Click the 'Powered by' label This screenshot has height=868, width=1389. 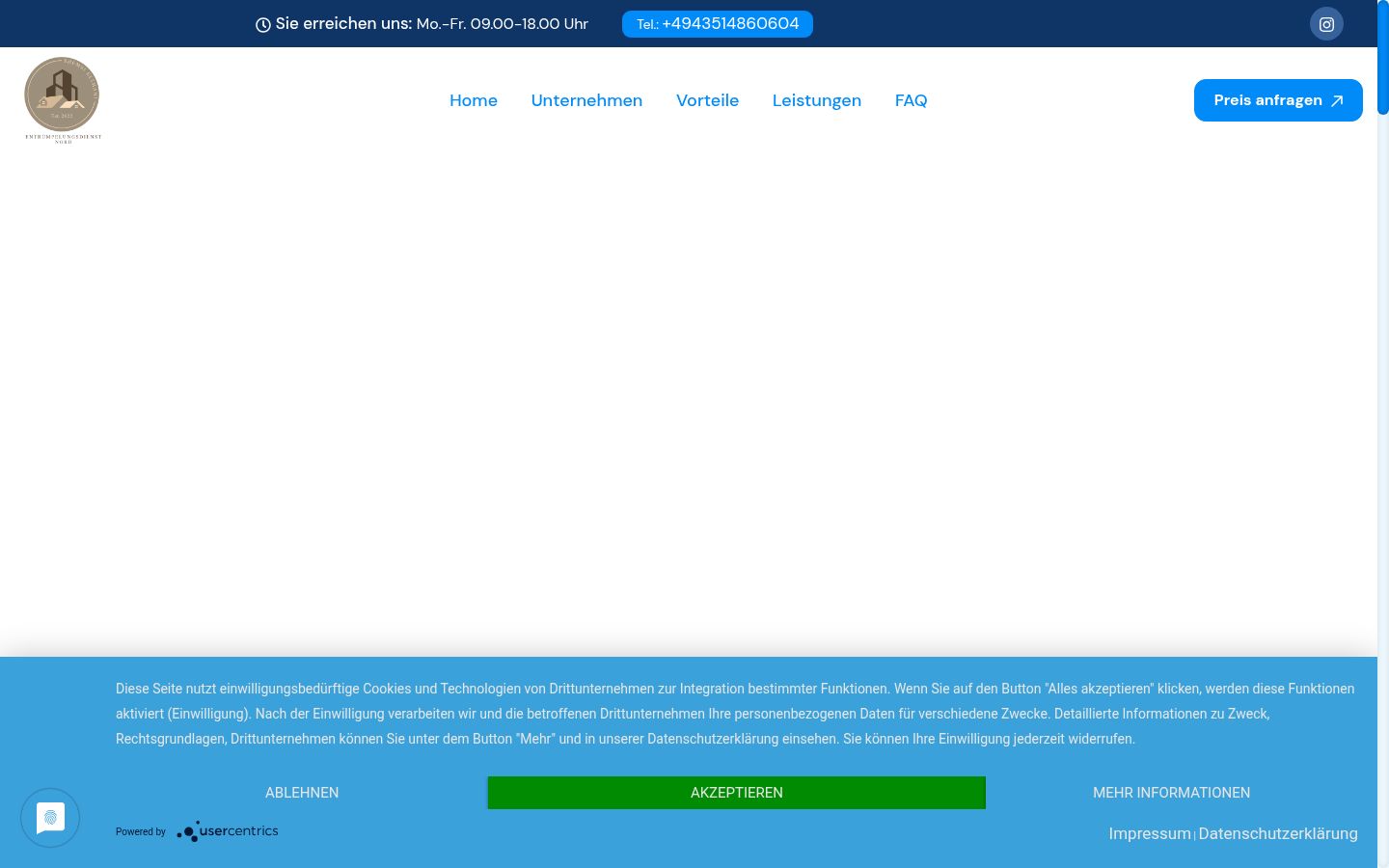141,831
